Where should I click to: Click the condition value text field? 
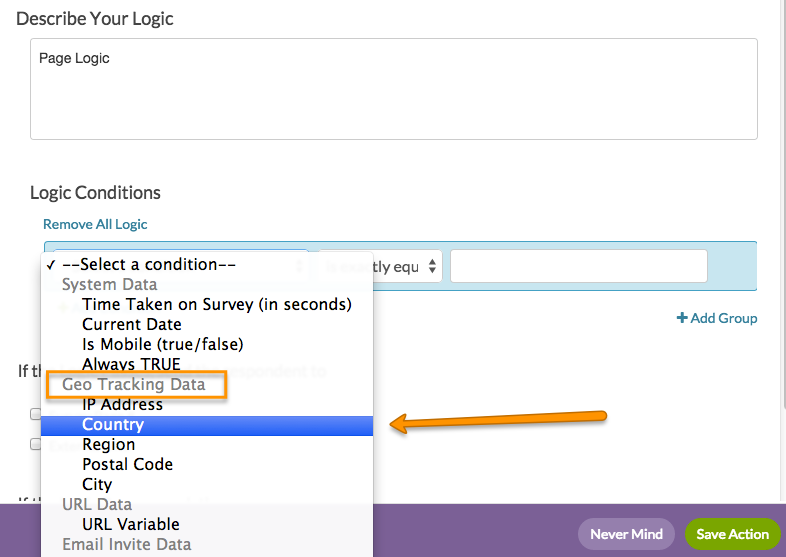point(578,267)
